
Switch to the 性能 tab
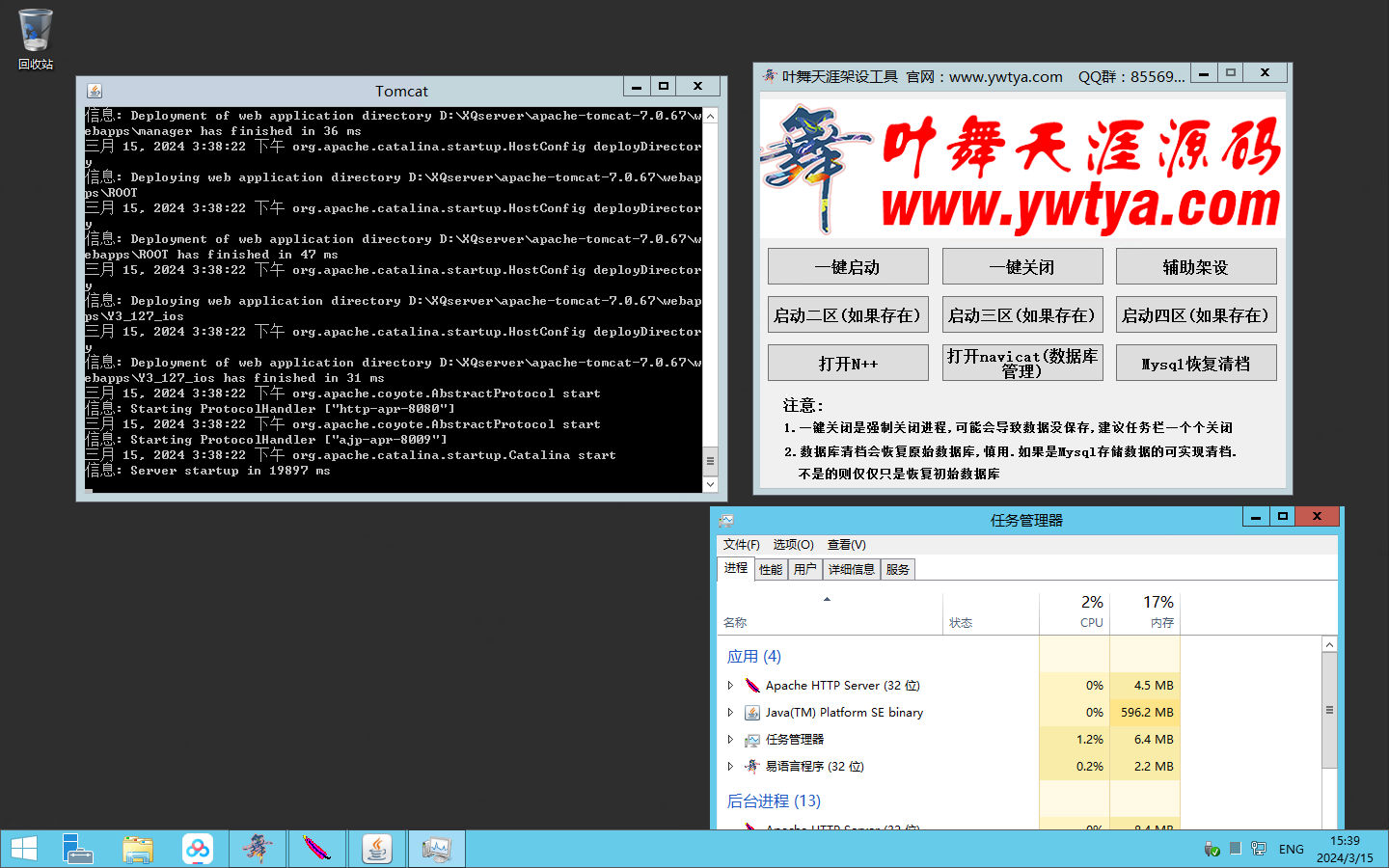click(771, 570)
